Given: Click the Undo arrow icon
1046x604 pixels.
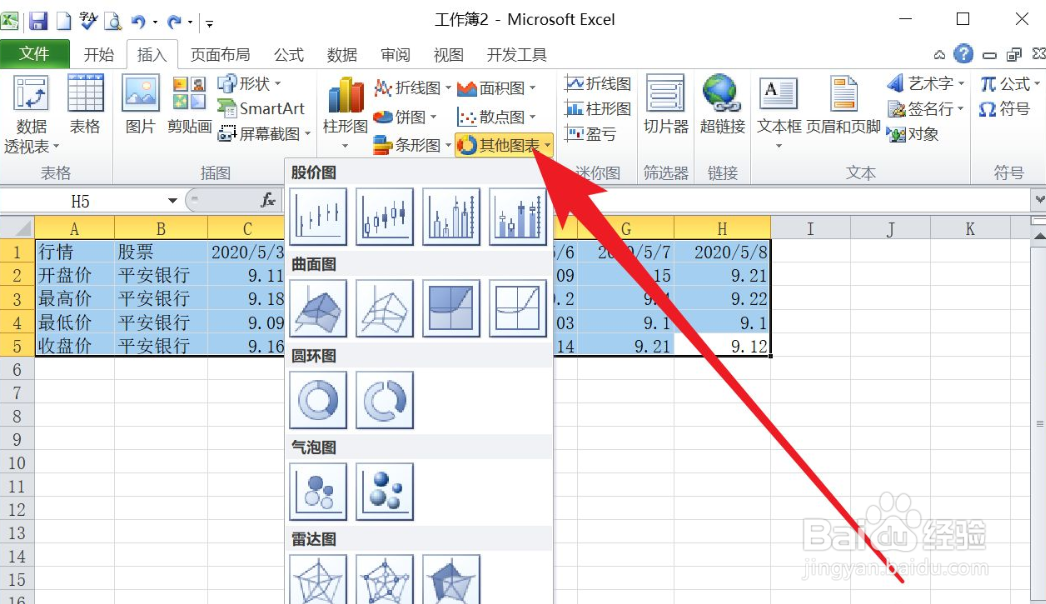Looking at the screenshot, I should pos(138,21).
